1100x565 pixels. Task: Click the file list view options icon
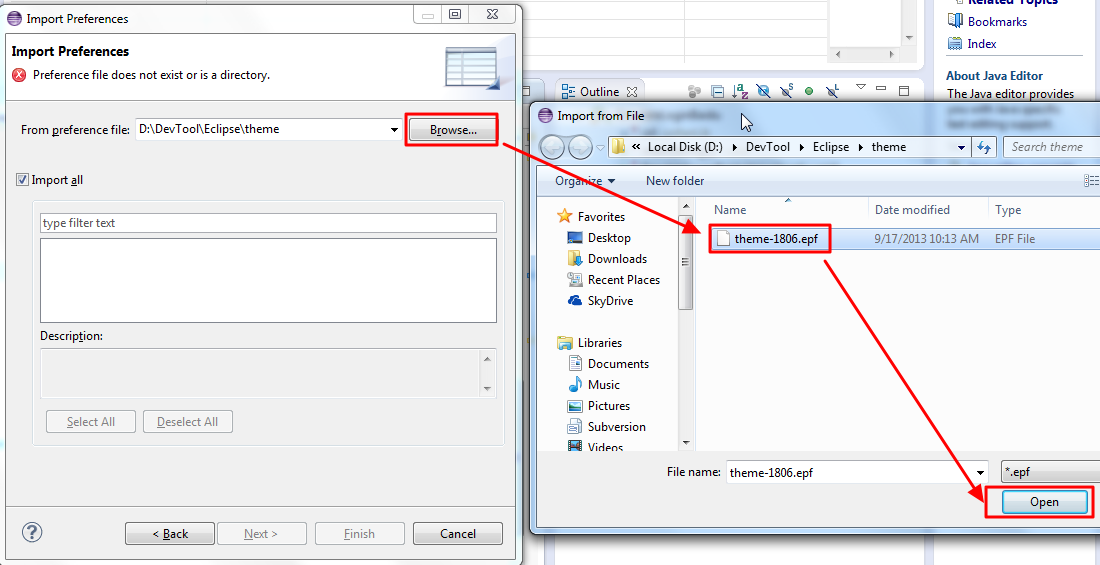(x=1091, y=181)
